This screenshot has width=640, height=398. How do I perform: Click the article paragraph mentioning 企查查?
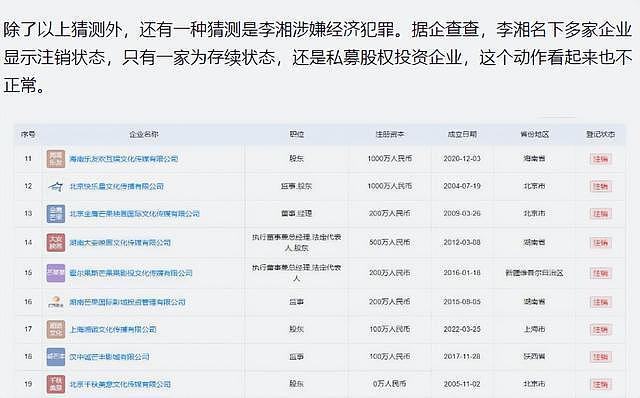coord(318,58)
